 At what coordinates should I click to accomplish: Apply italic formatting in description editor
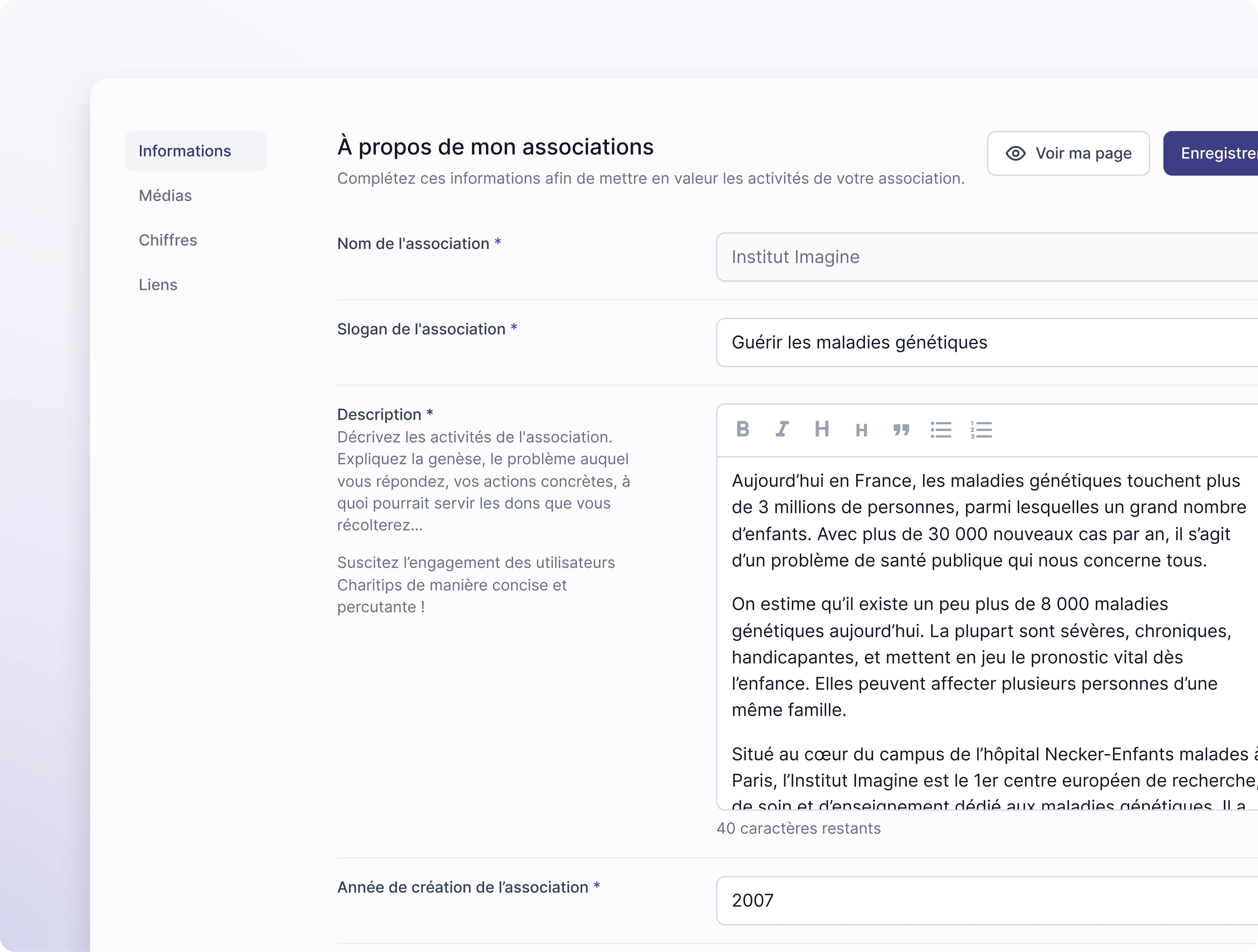click(782, 429)
